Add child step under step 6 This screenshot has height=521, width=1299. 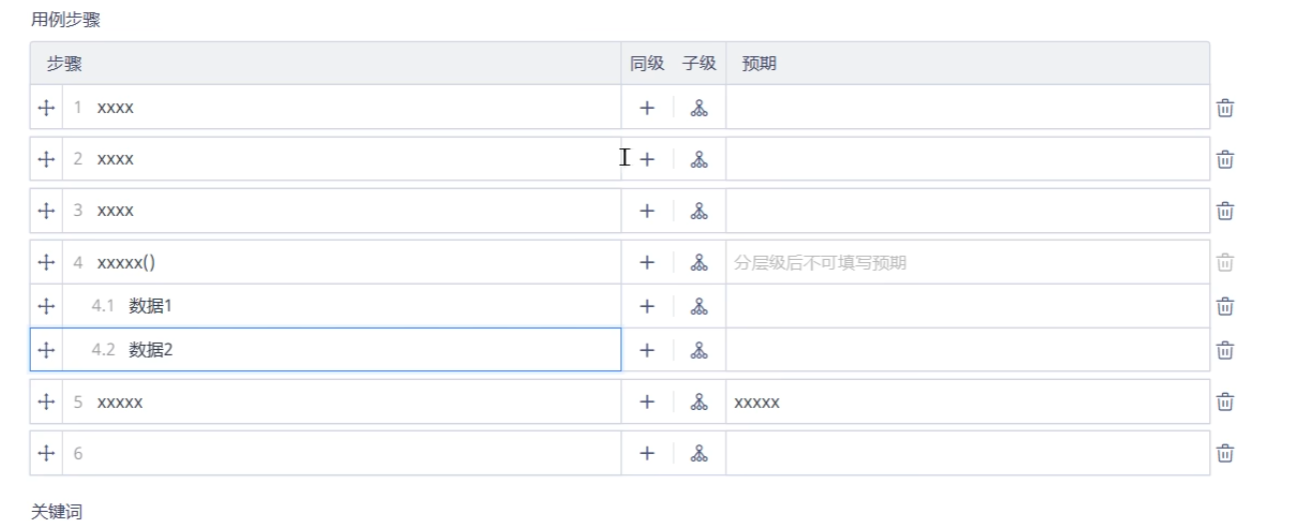point(699,454)
